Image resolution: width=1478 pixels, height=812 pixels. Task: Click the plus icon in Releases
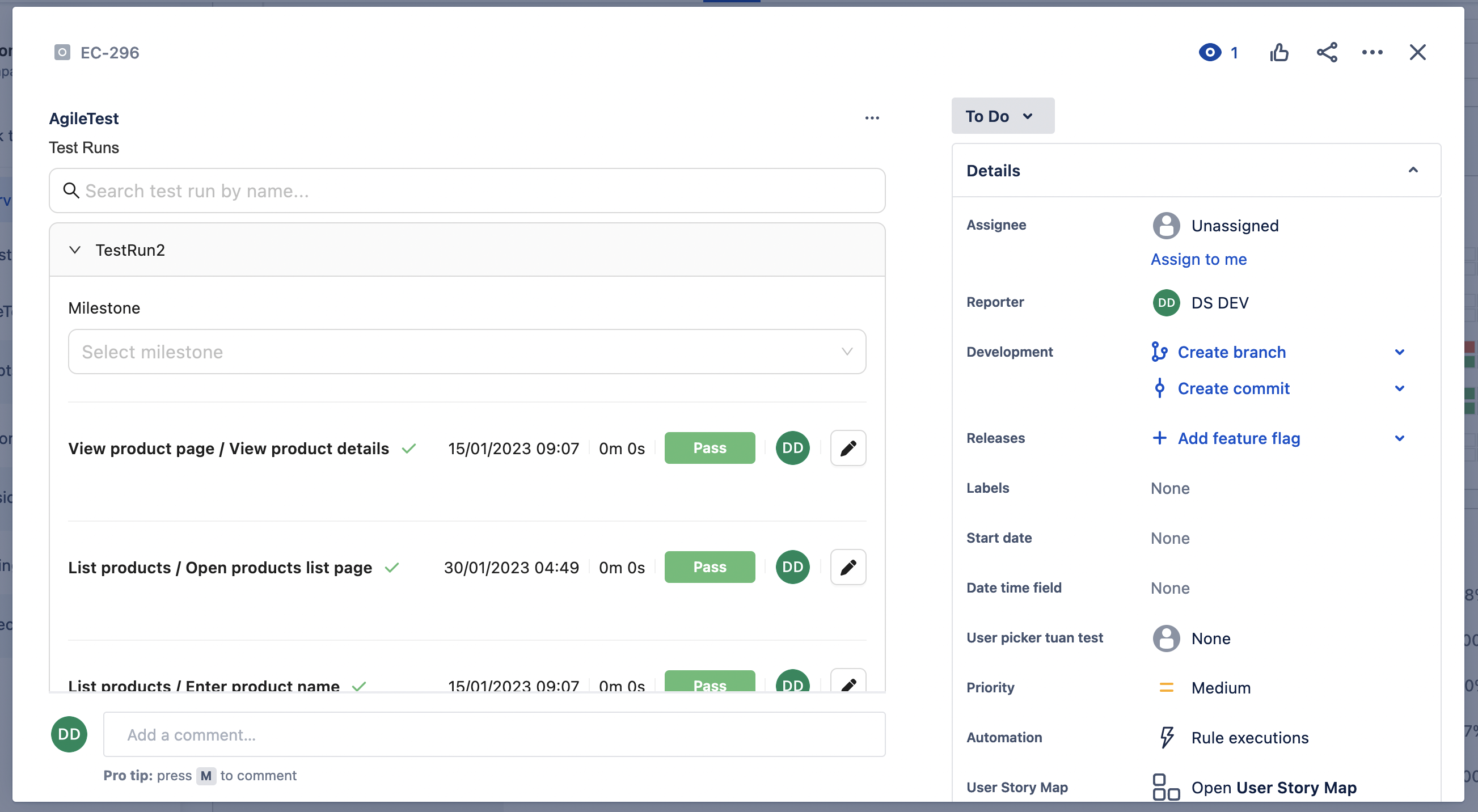pyautogui.click(x=1159, y=438)
